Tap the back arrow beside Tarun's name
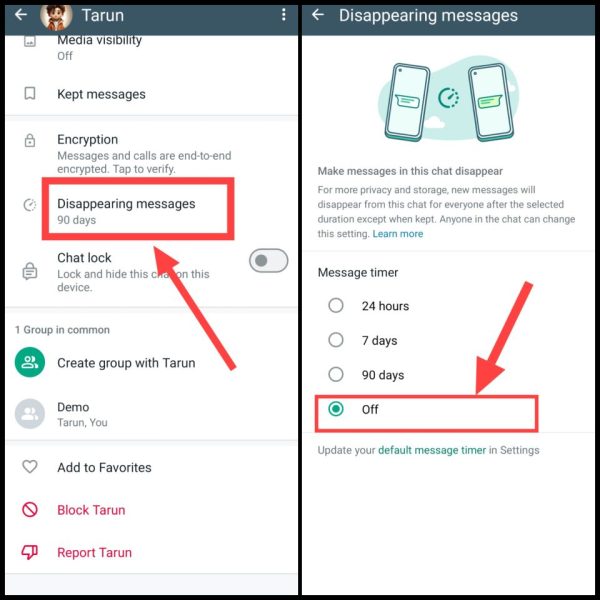 coord(21,15)
